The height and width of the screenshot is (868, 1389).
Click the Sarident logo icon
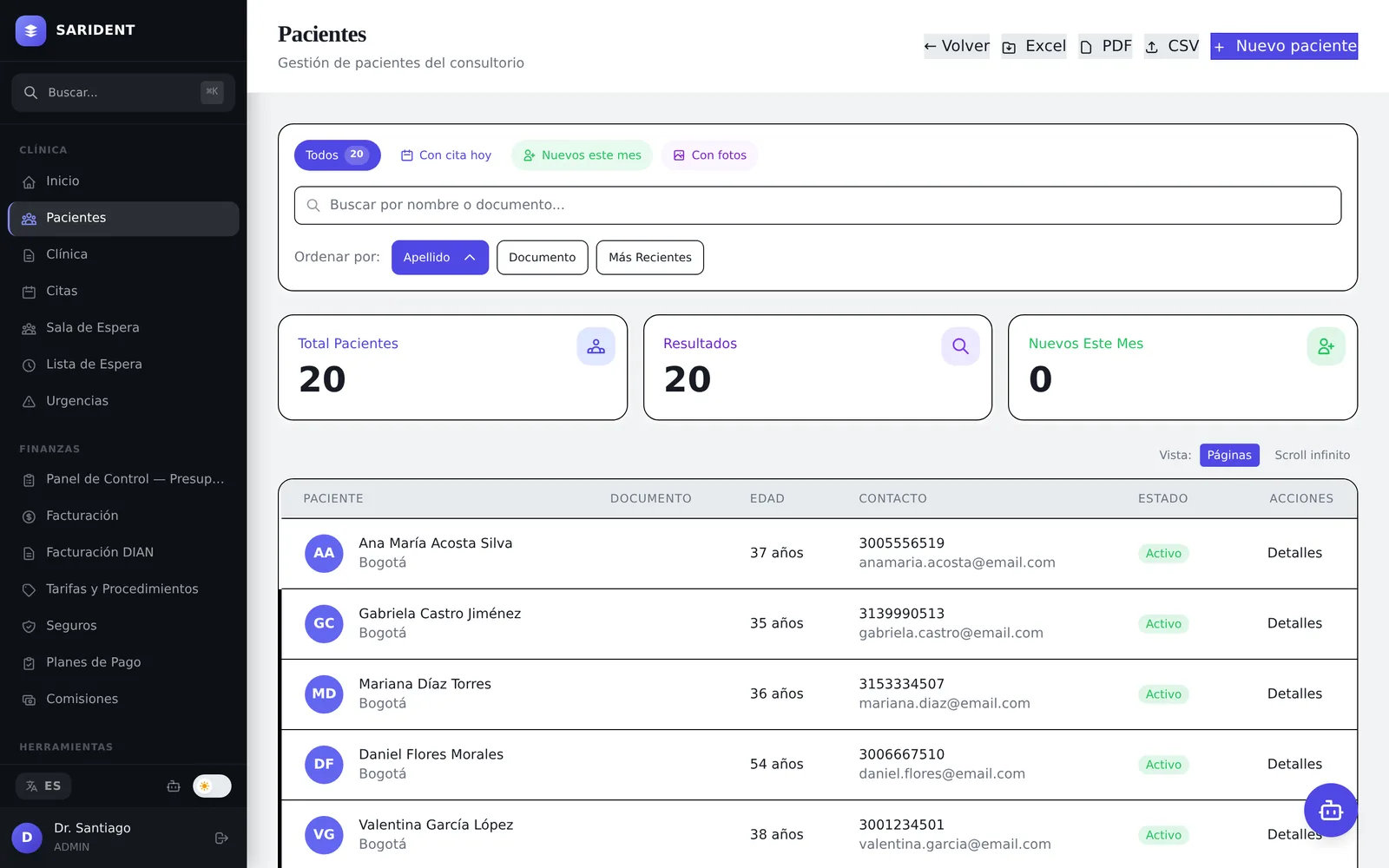pos(30,30)
